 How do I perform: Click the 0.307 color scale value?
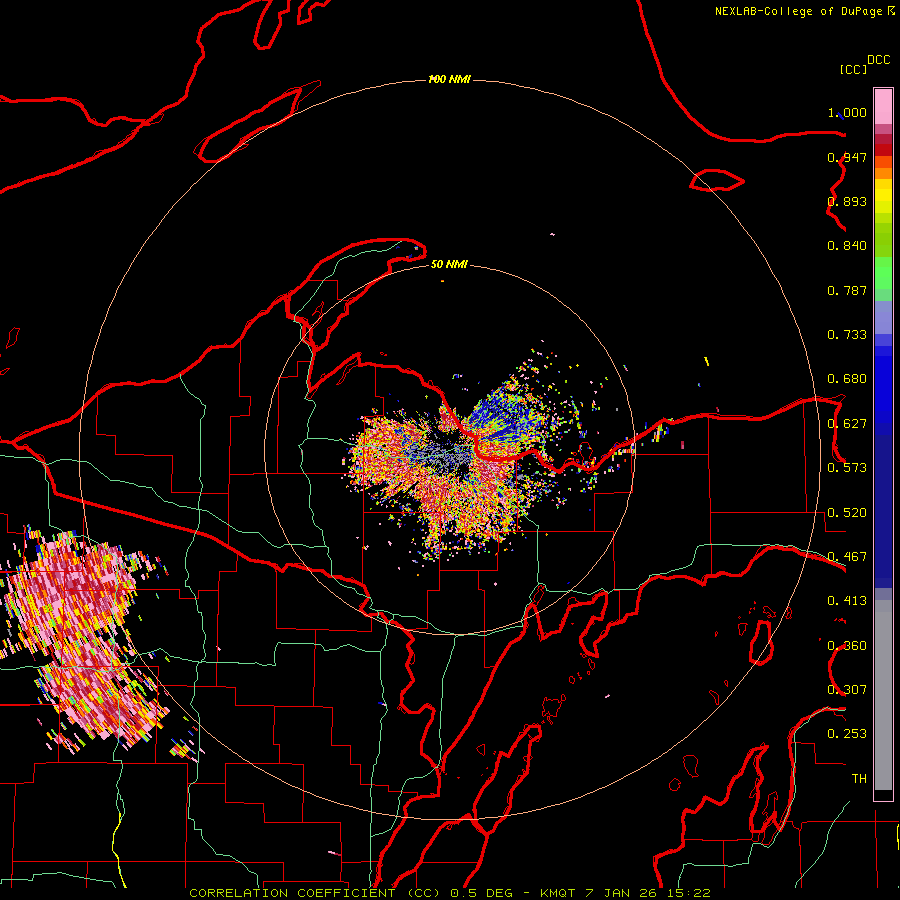pyautogui.click(x=847, y=690)
